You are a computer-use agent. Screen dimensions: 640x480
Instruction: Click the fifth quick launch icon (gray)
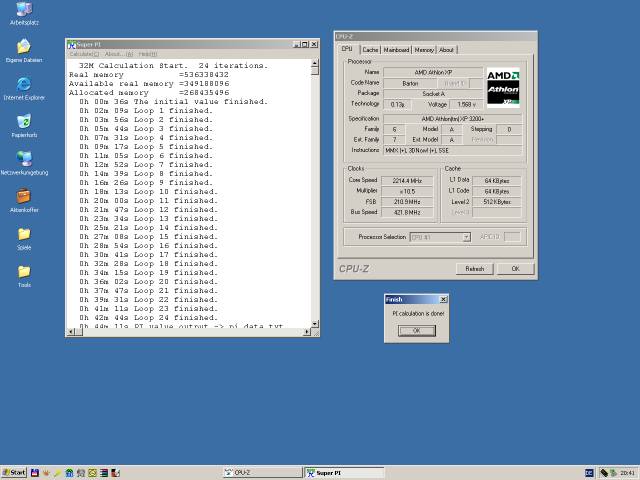click(x=81, y=473)
